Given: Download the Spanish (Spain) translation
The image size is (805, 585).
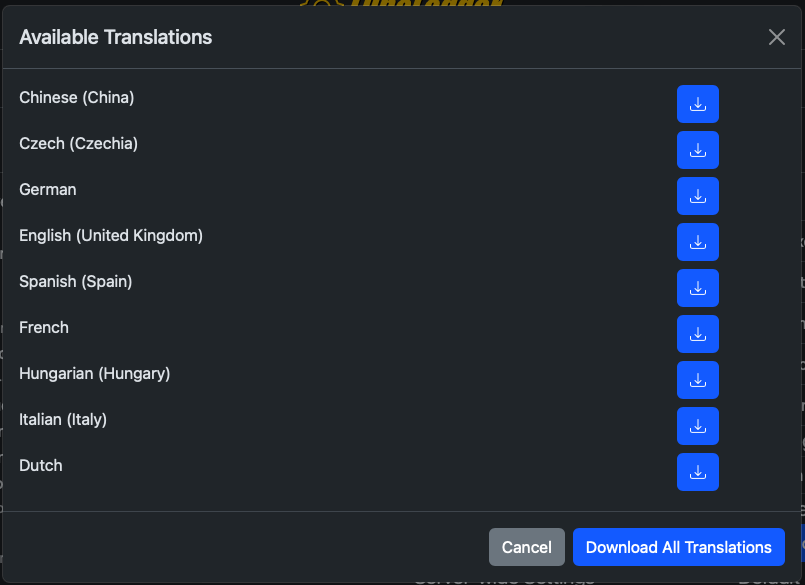Looking at the screenshot, I should pyautogui.click(x=698, y=288).
